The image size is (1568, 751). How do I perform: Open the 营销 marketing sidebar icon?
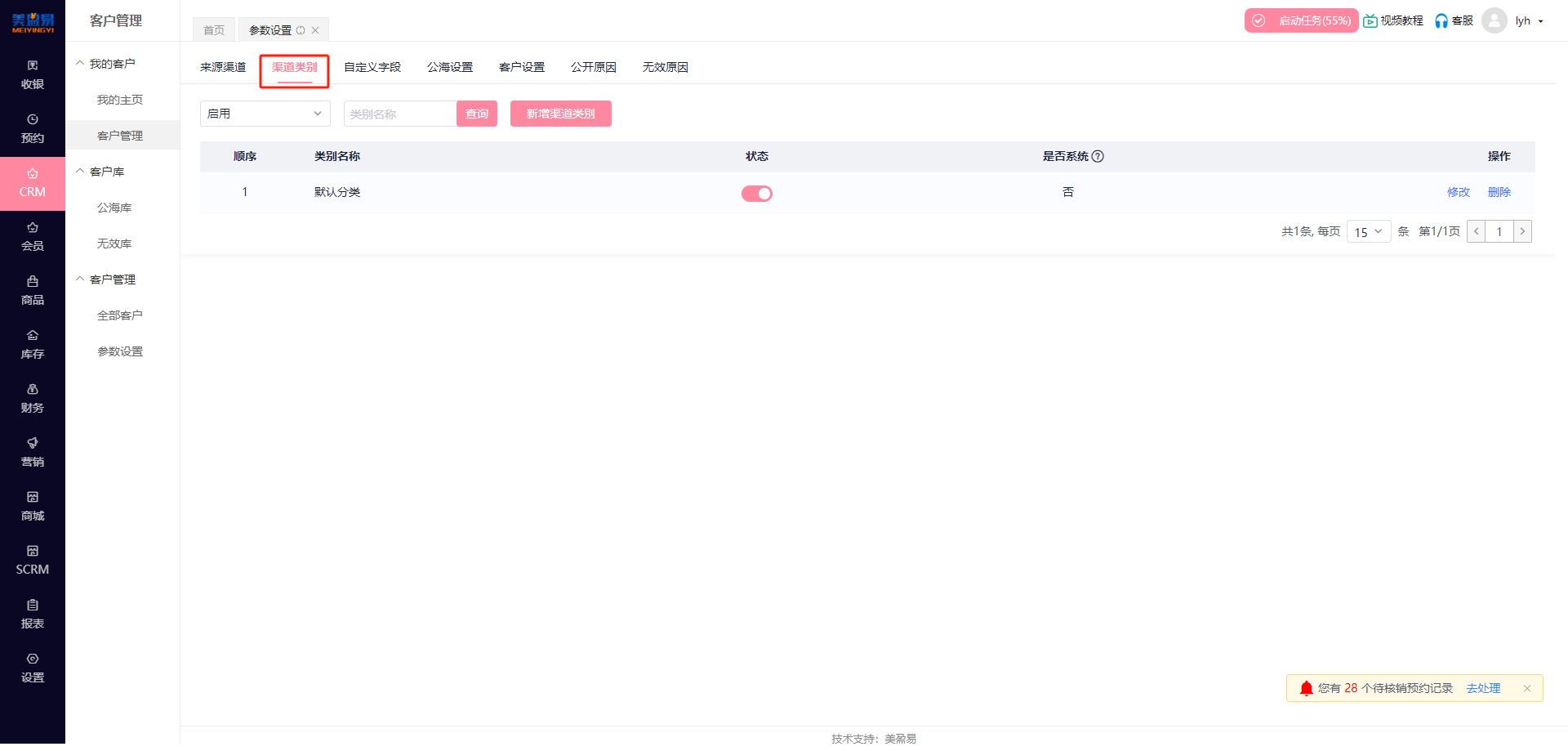(x=32, y=452)
